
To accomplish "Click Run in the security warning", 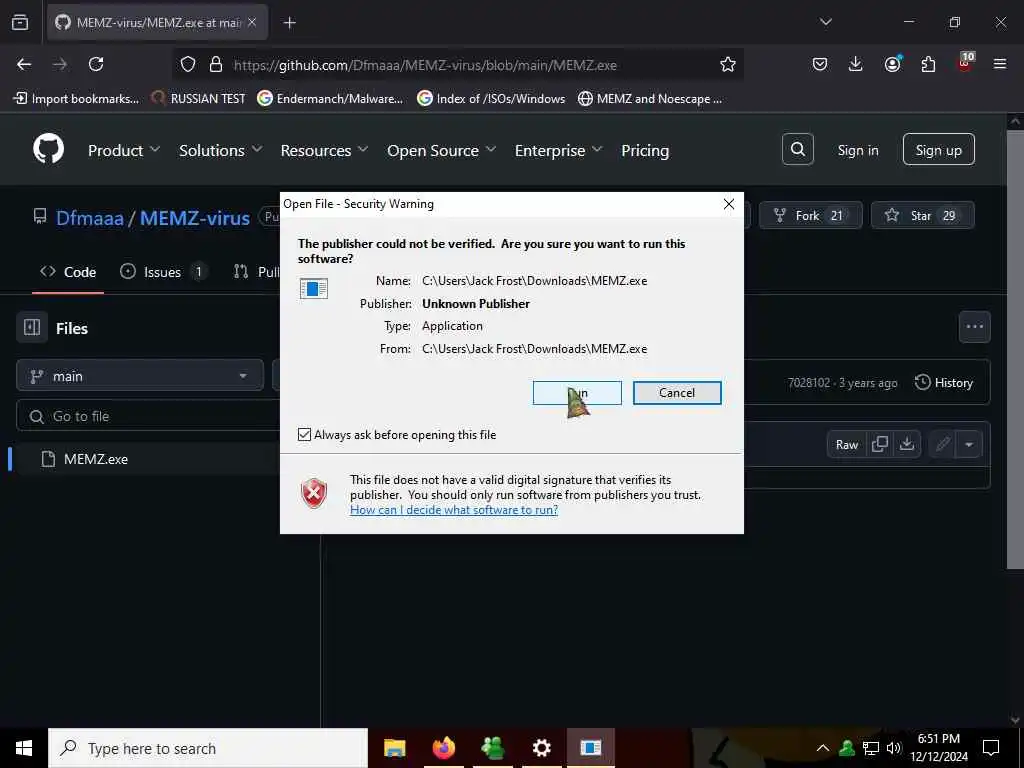I will tap(577, 392).
